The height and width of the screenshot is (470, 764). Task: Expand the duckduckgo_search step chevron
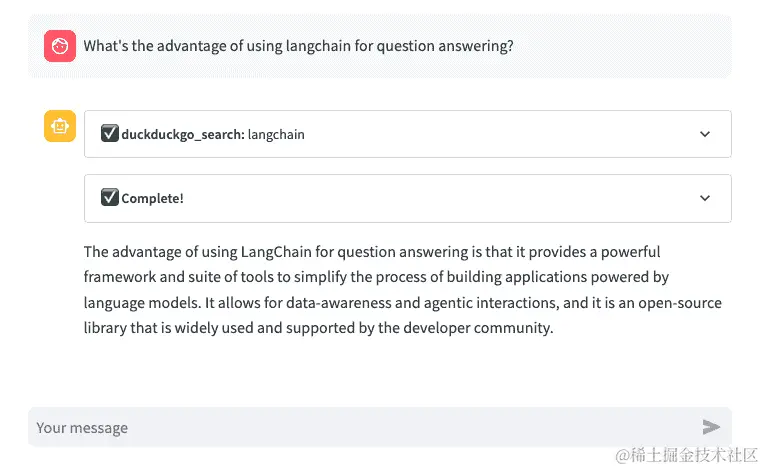click(705, 134)
